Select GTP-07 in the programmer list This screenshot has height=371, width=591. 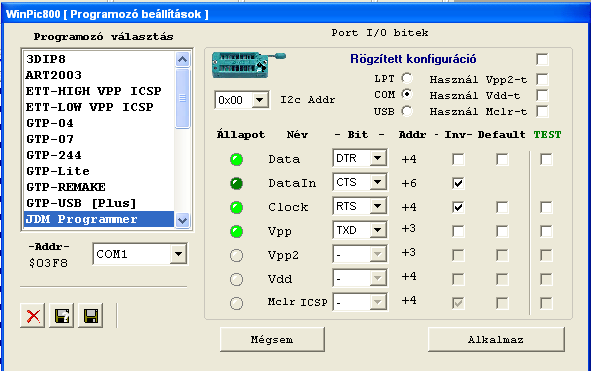pyautogui.click(x=99, y=139)
